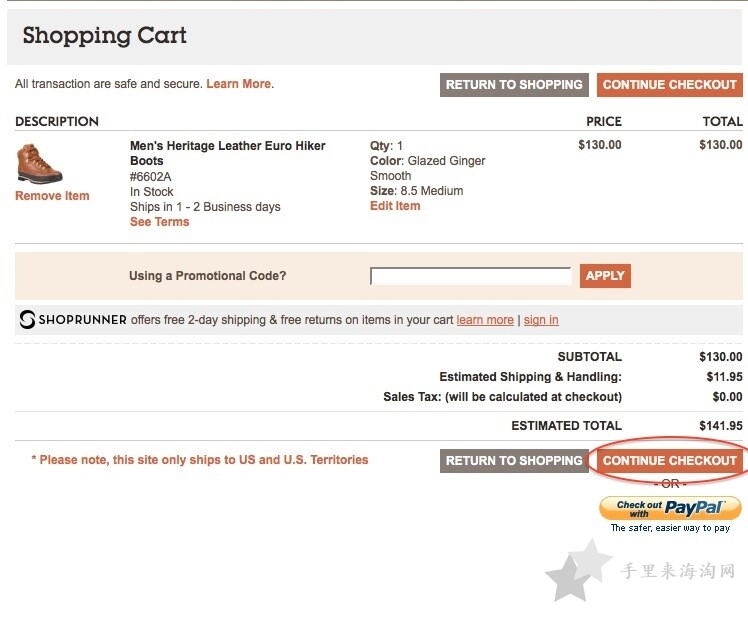Screen dimensions: 748x617
Task: Open ShopRunner learn more link
Action: tap(485, 320)
